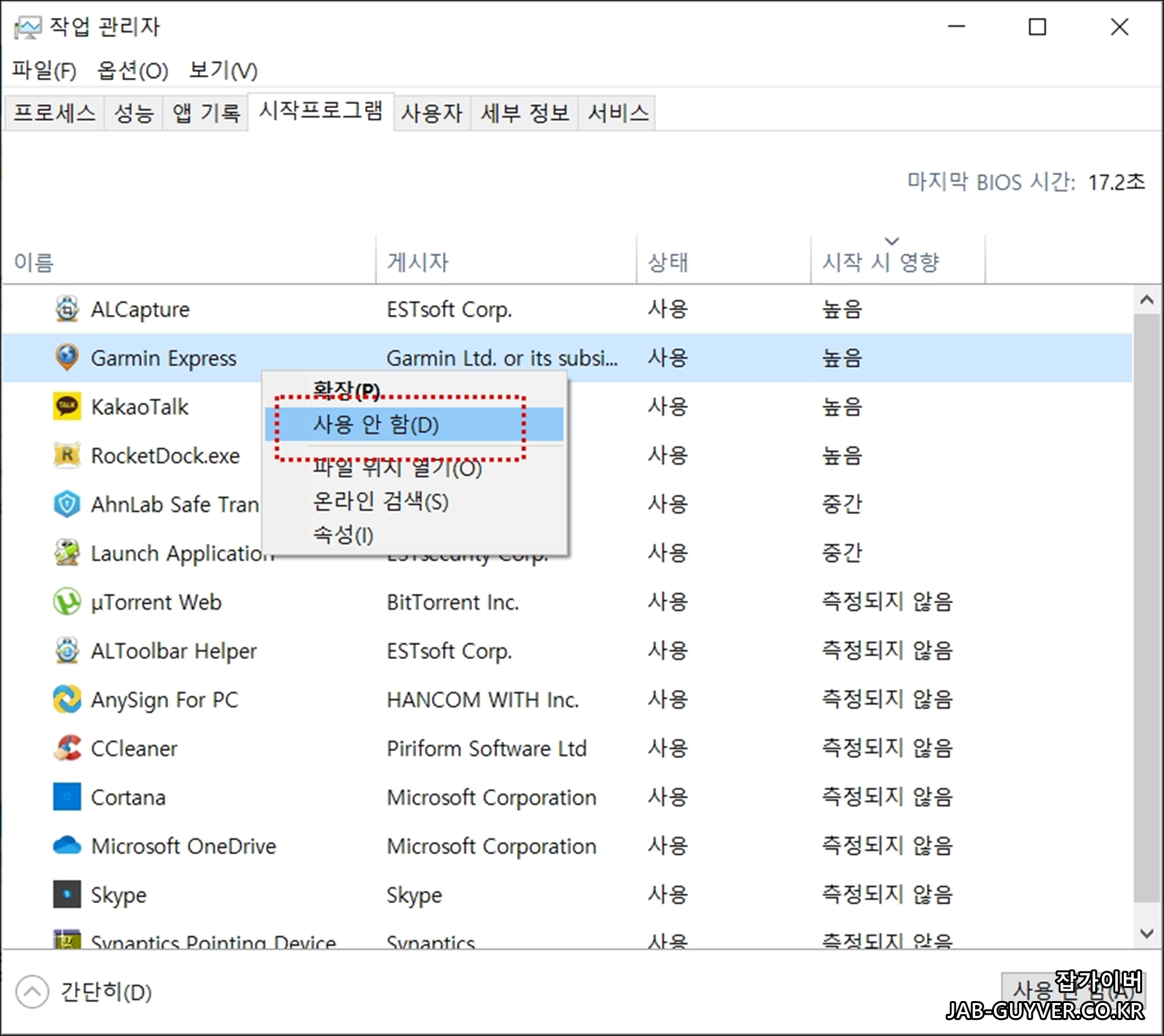The height and width of the screenshot is (1036, 1164).
Task: Click the vertical scrollbar thumb
Action: tap(1147, 608)
